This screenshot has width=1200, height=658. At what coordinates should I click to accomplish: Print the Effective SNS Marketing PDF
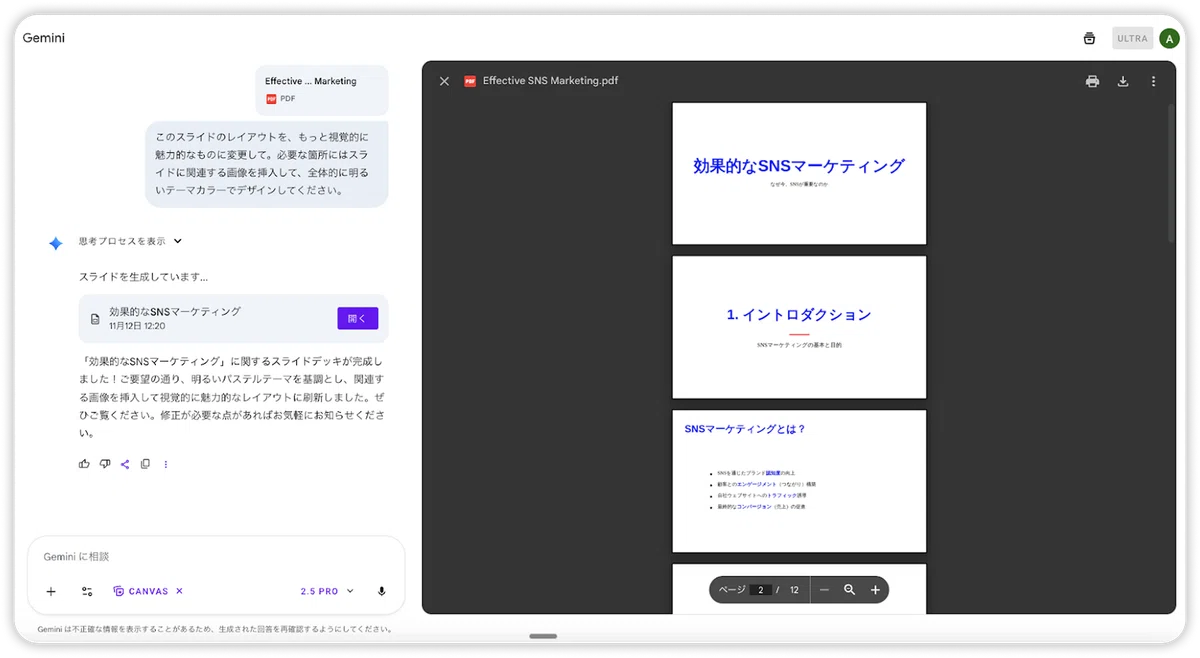pos(1092,81)
